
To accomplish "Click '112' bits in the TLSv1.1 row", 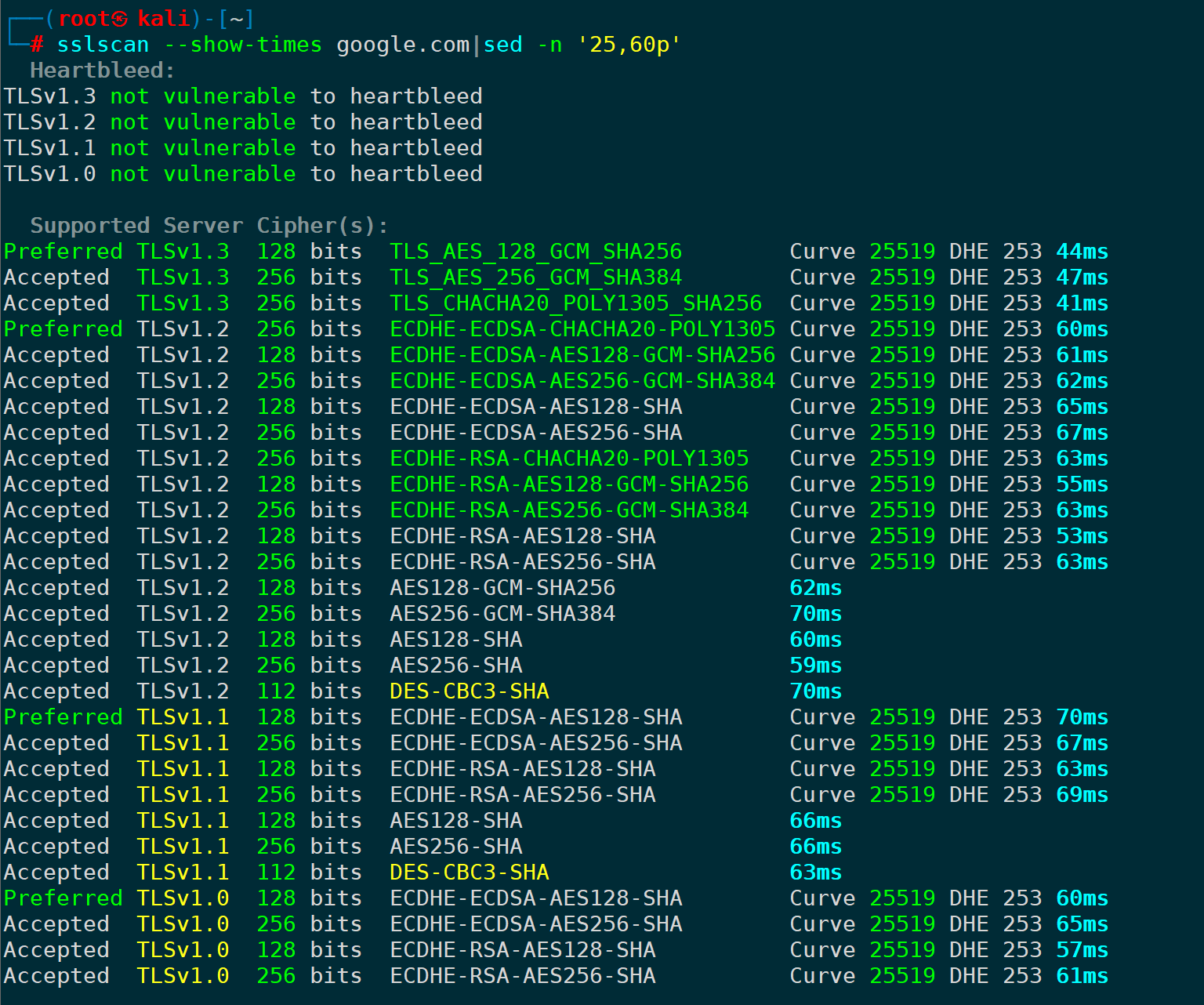I will 276,873.
